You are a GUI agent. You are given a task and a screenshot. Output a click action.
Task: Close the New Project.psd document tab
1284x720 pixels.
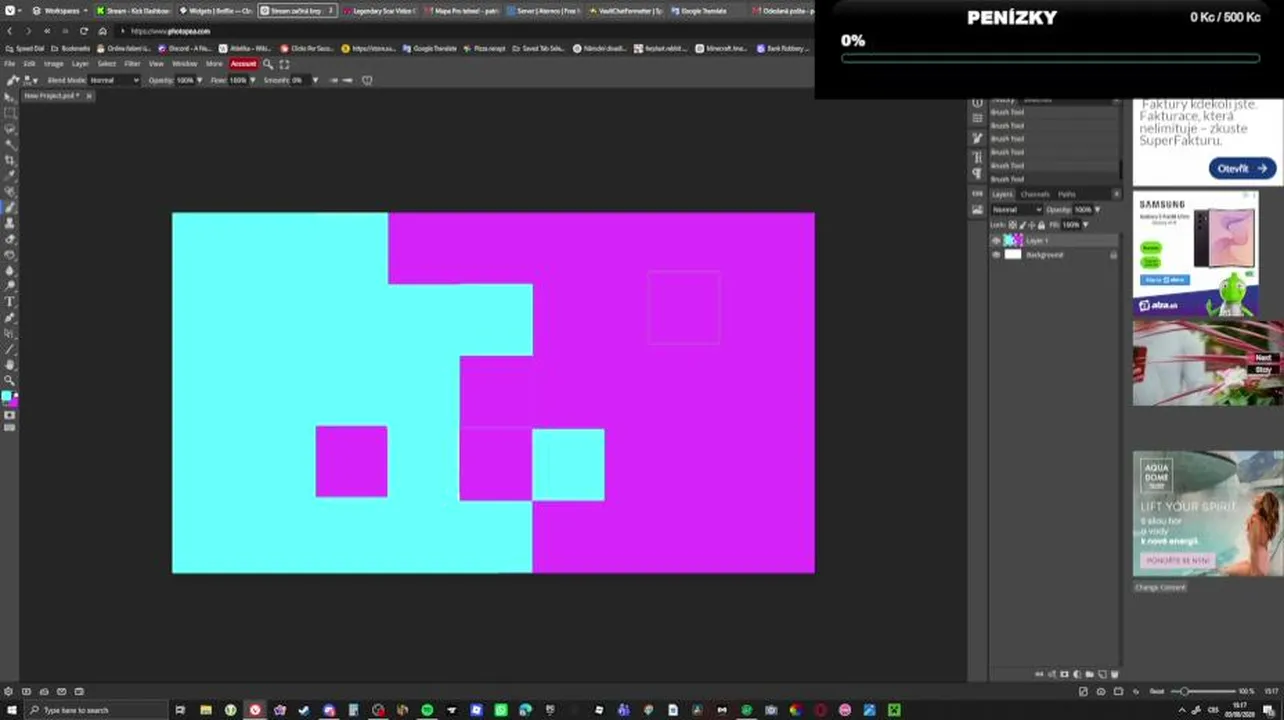tap(89, 96)
